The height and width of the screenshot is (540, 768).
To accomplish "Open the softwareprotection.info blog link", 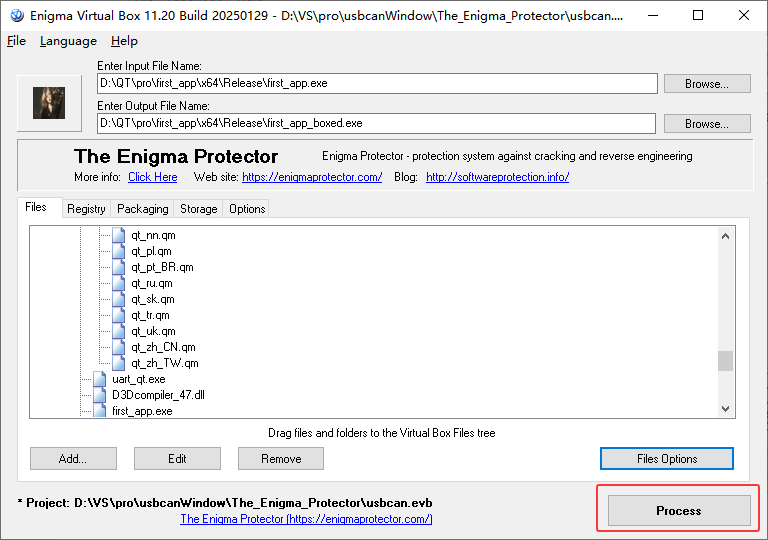I will pos(497,177).
